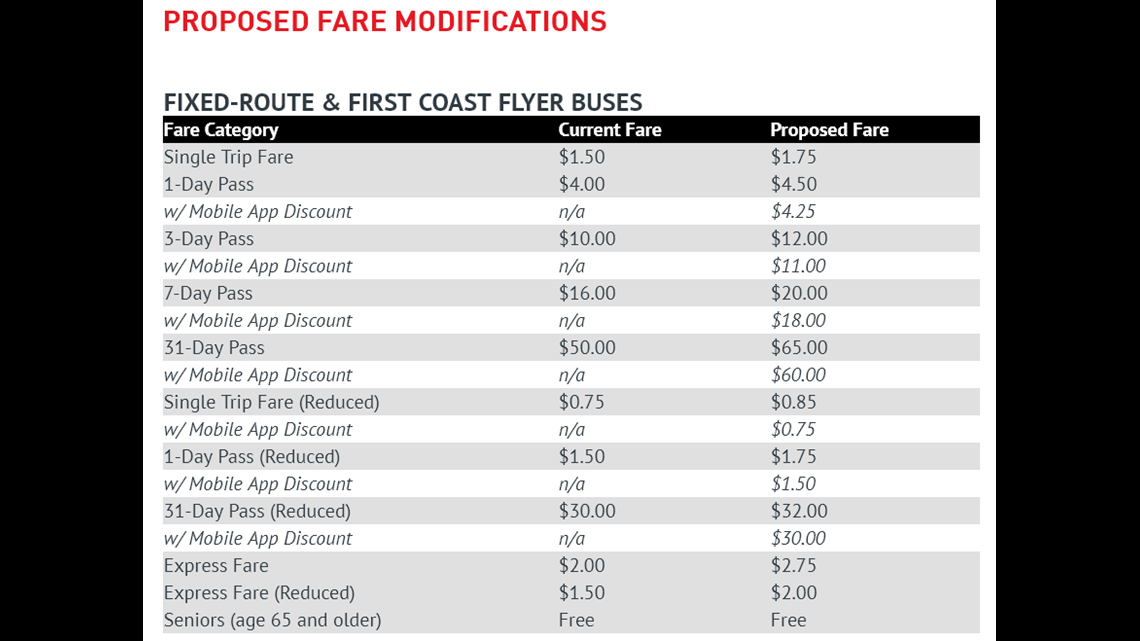
Task: Select the $18.00 7-Day mobile discount price
Action: (x=798, y=320)
